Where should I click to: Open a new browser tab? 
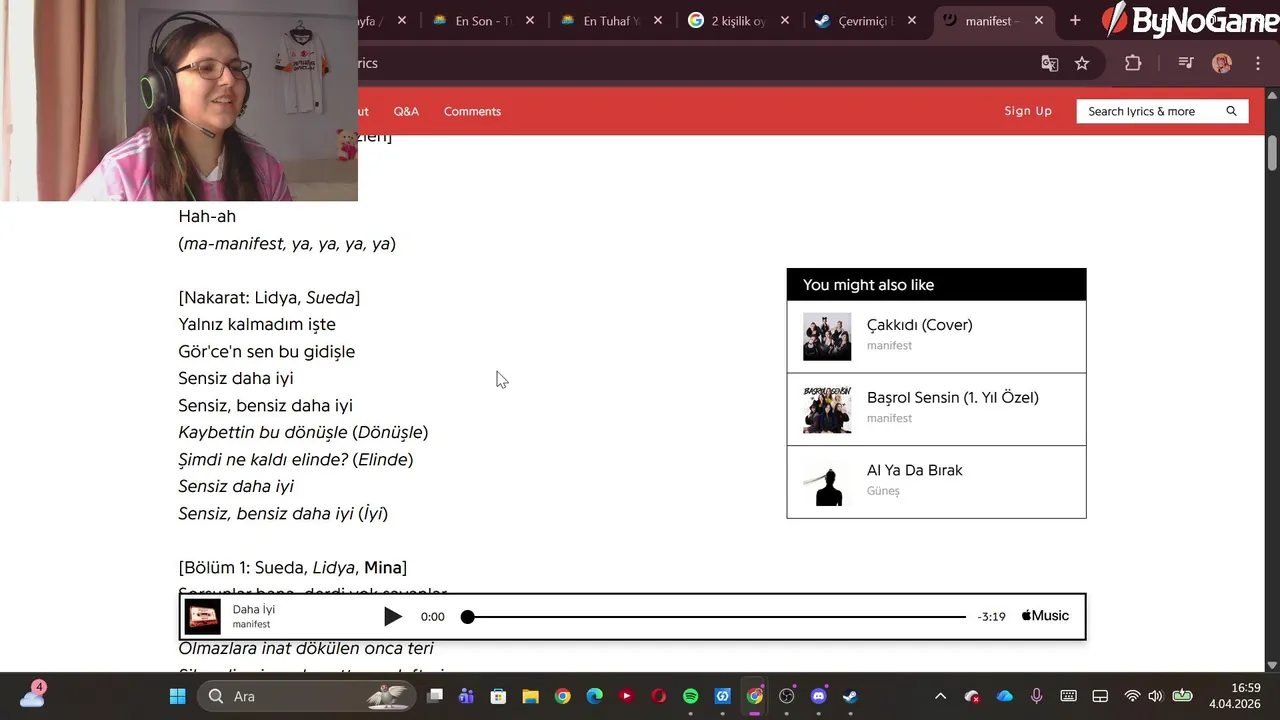(1075, 20)
